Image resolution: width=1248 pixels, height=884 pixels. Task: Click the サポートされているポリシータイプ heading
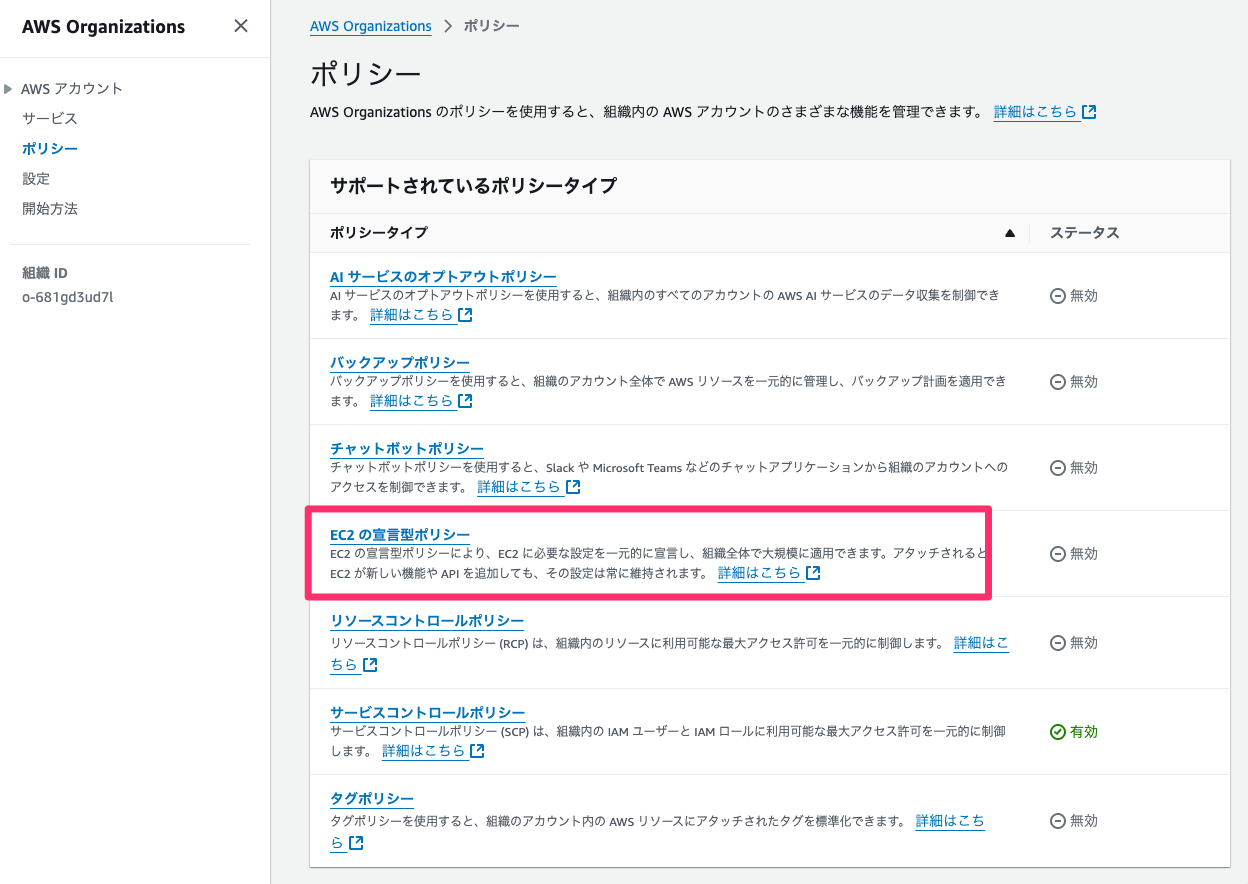[x=473, y=185]
